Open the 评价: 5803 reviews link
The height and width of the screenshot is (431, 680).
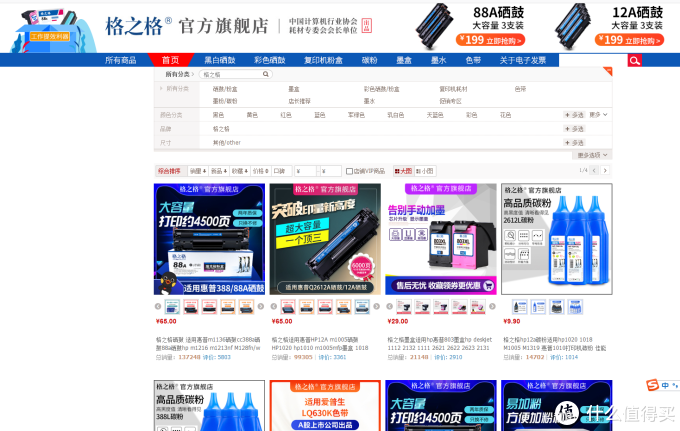click(x=216, y=357)
